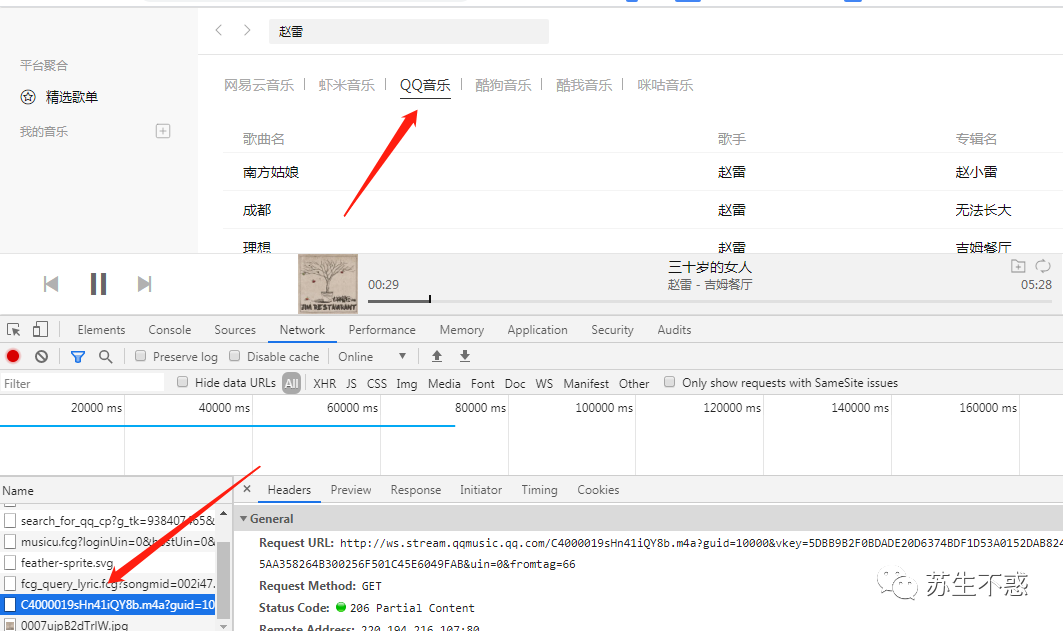
Task: Skip to the previous track
Action: click(x=51, y=284)
